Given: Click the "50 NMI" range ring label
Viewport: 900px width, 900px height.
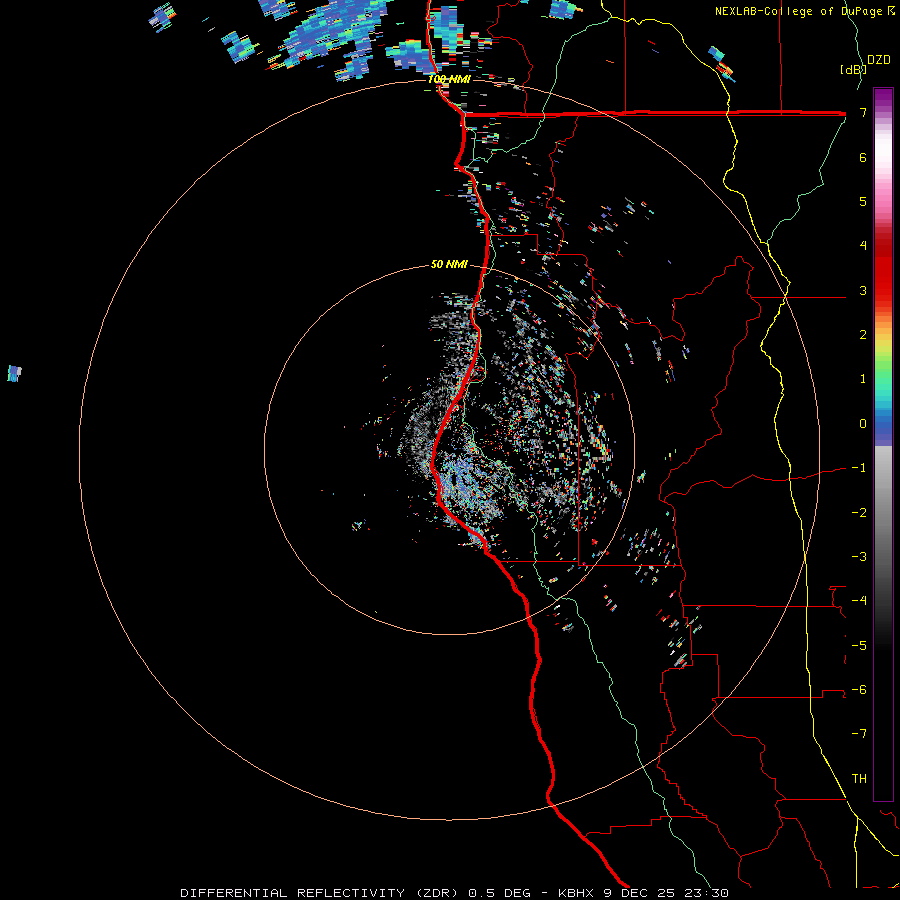Looking at the screenshot, I should 449,265.
